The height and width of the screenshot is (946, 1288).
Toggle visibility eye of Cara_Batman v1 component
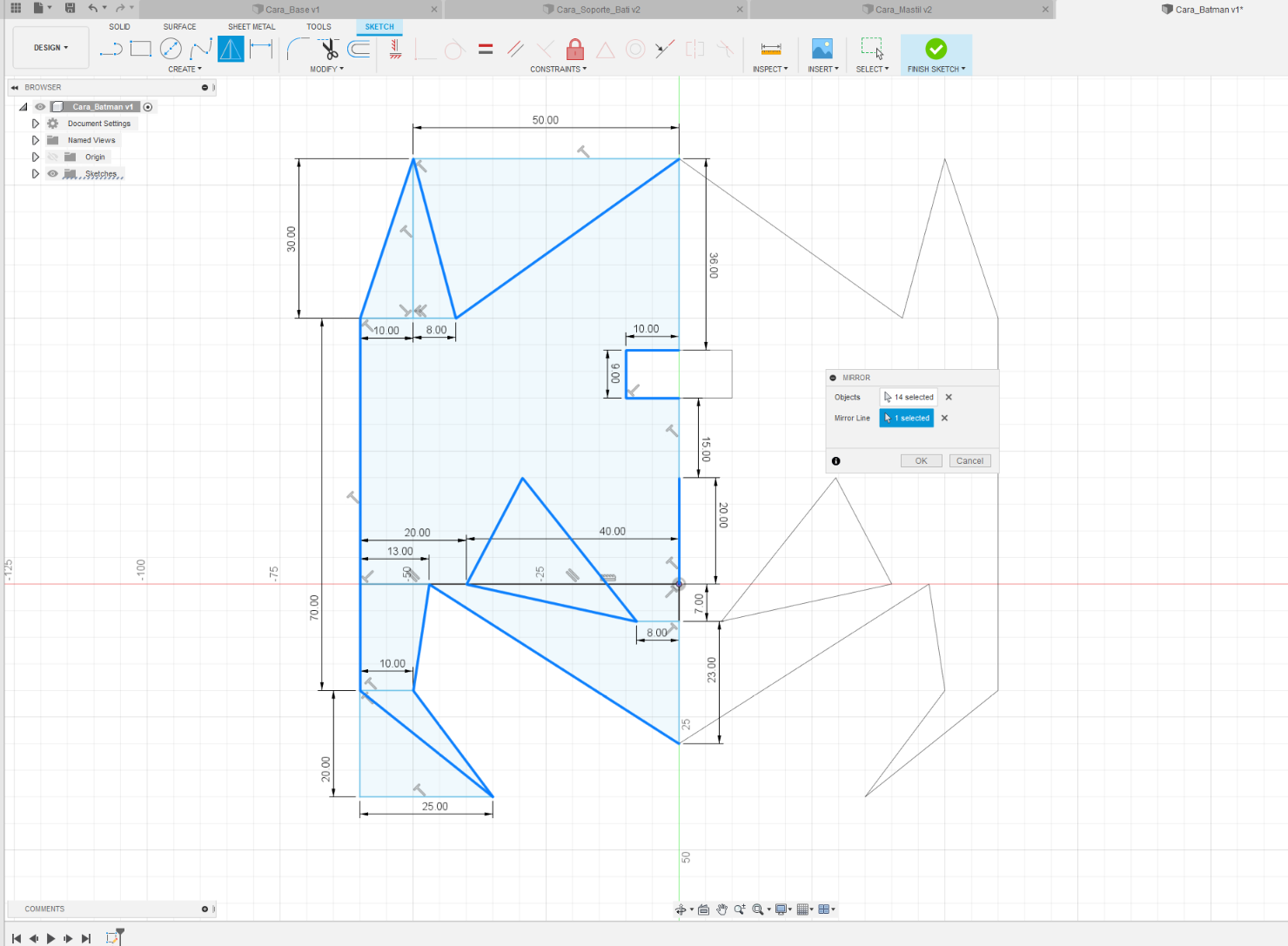(x=40, y=107)
